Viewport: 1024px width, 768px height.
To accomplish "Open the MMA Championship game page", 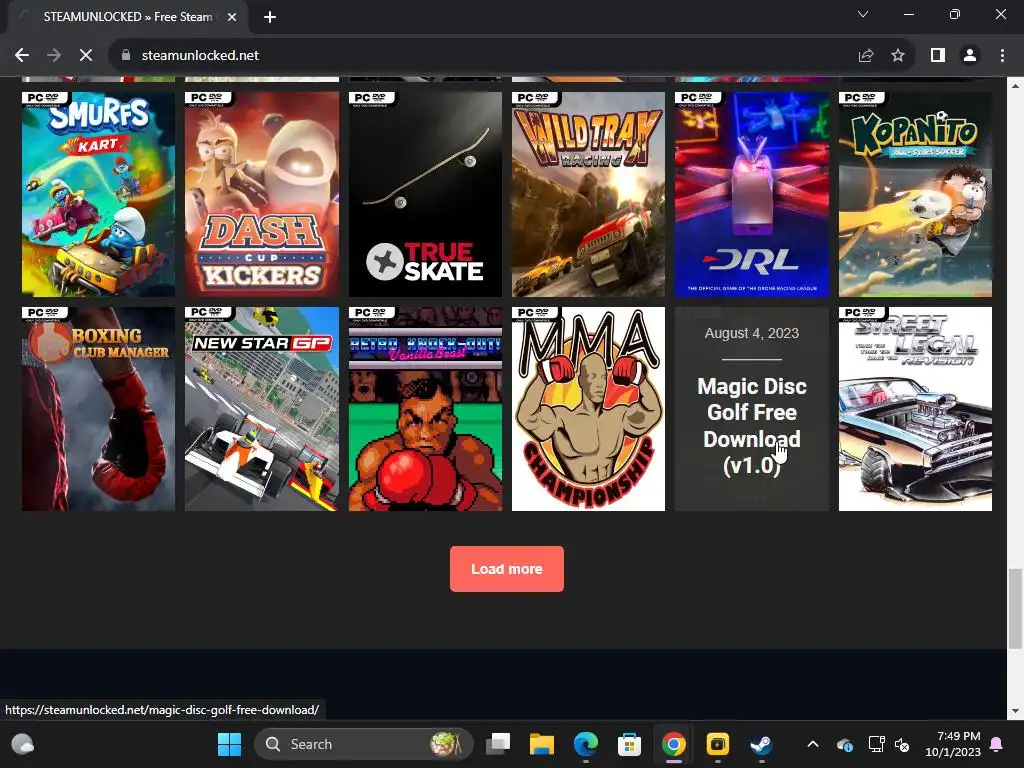I will [x=588, y=409].
